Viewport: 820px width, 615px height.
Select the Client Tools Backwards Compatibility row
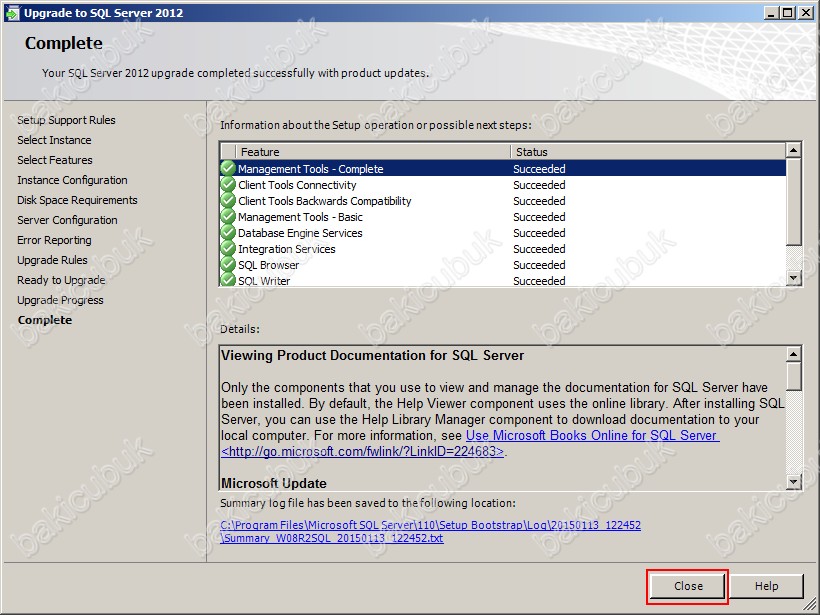point(503,201)
